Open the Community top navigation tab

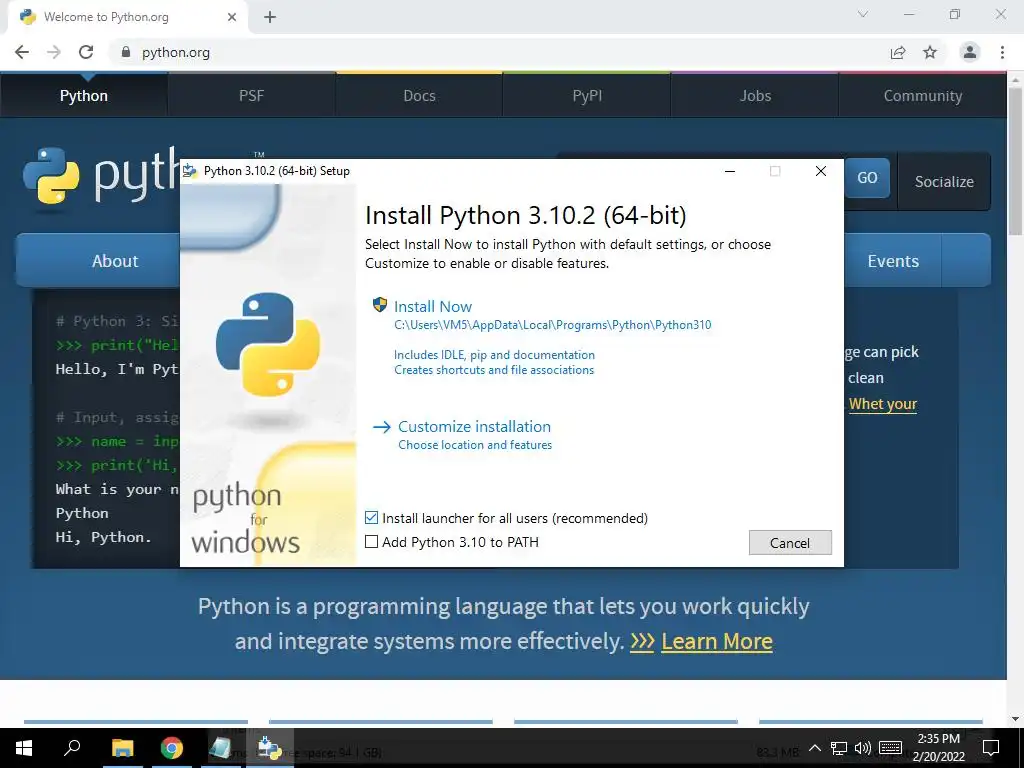pyautogui.click(x=923, y=95)
